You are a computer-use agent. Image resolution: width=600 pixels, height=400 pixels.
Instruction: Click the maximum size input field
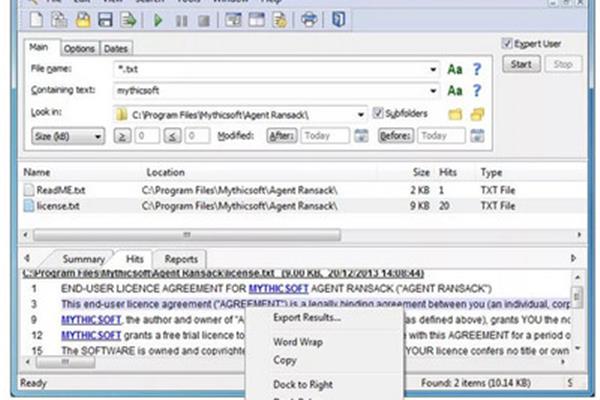pyautogui.click(x=197, y=136)
